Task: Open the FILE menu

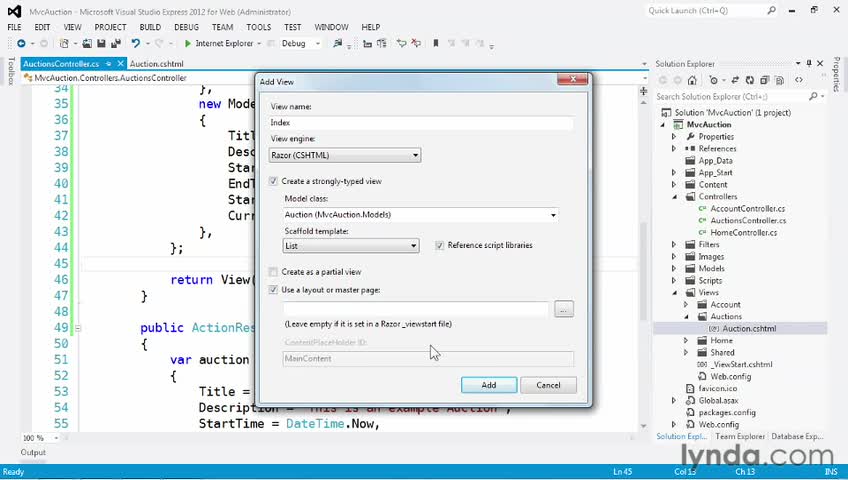Action: click(15, 27)
